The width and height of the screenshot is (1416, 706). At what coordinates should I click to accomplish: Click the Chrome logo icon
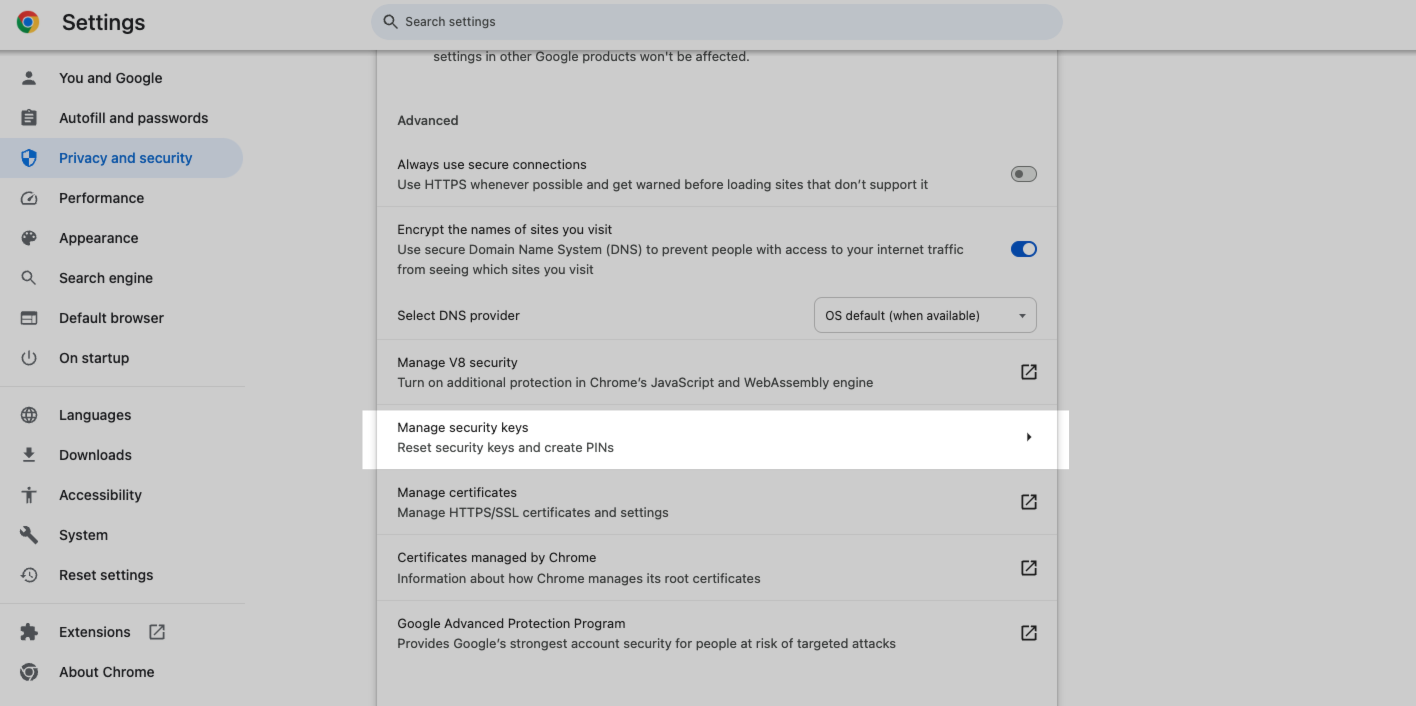click(x=28, y=22)
